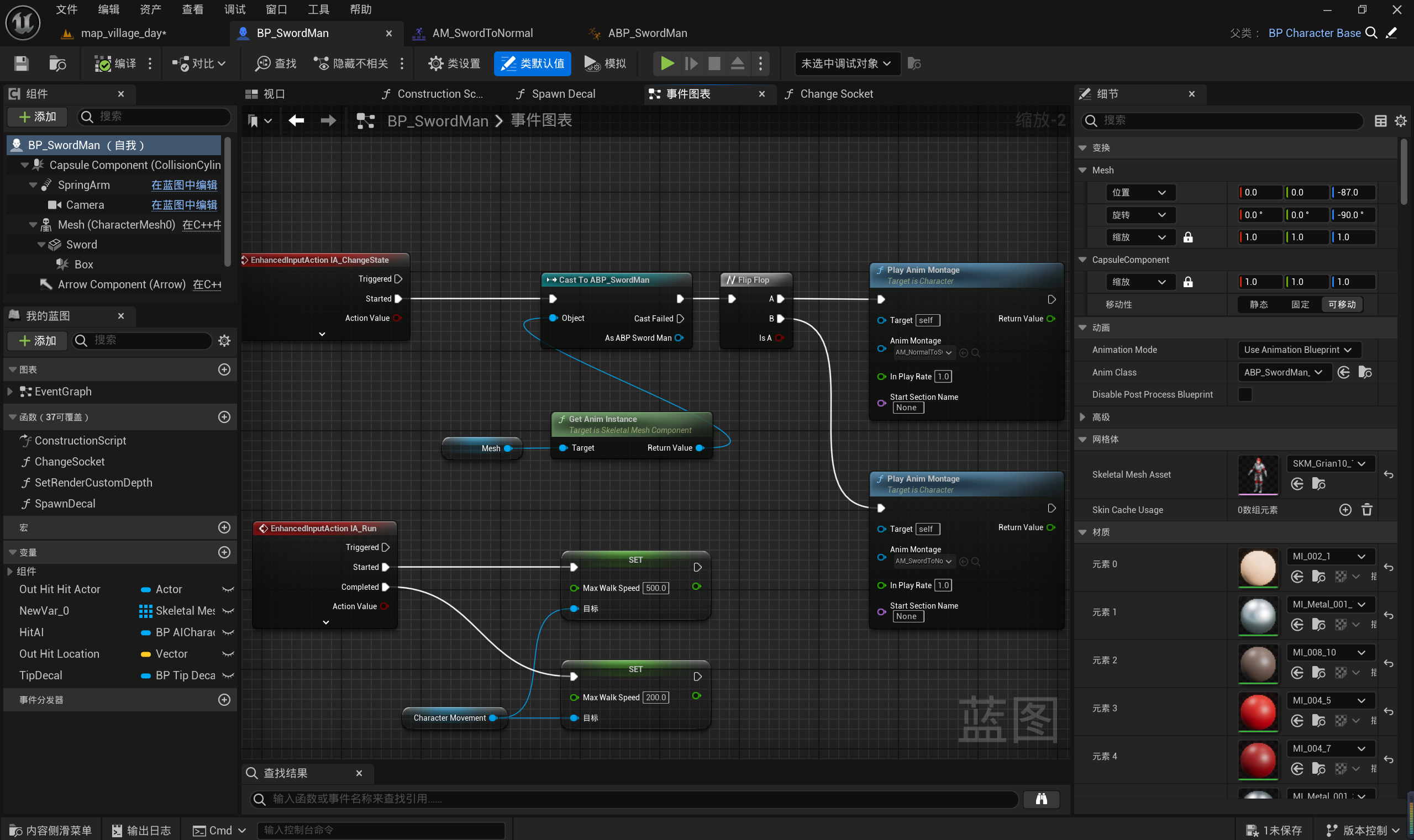Image resolution: width=1414 pixels, height=840 pixels.
Task: Toggle visibility eye for Out Hit Hit Actor
Action: [x=228, y=590]
